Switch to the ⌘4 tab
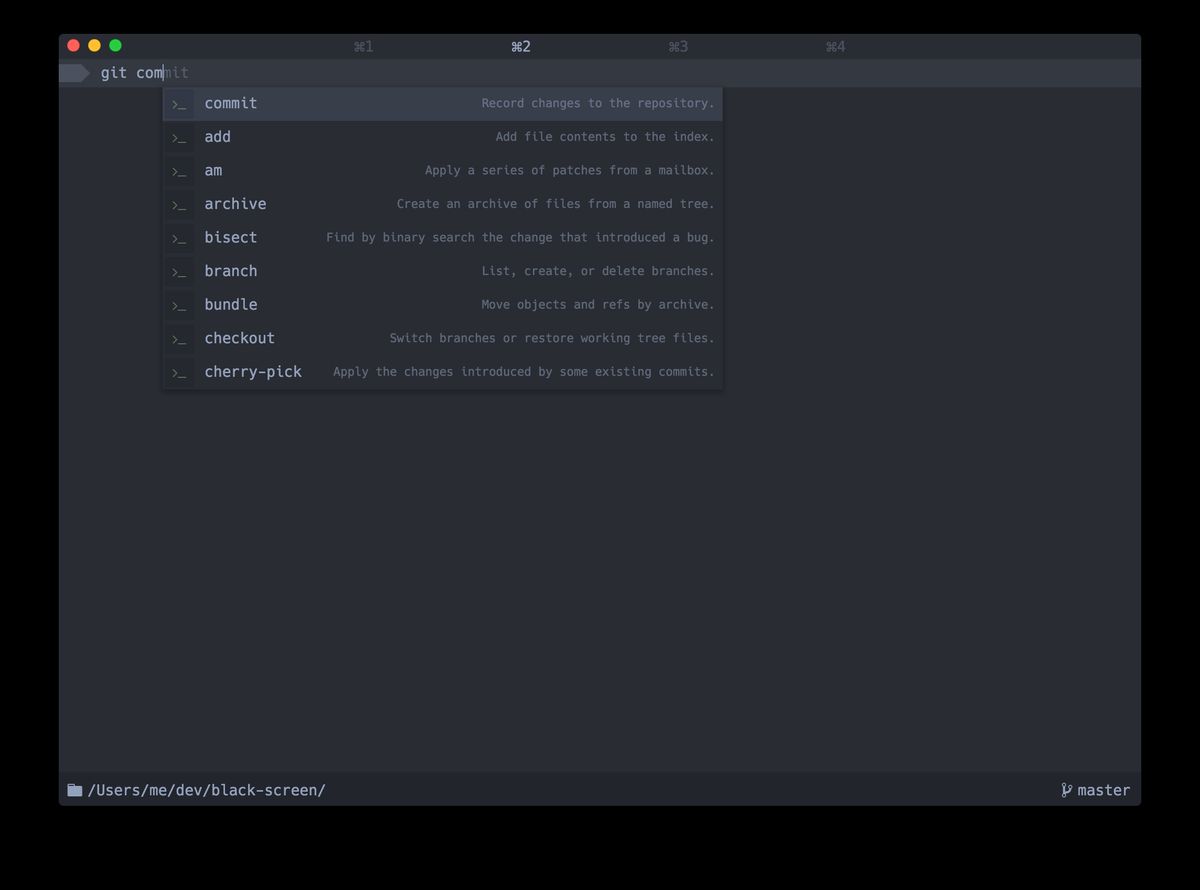 point(836,45)
